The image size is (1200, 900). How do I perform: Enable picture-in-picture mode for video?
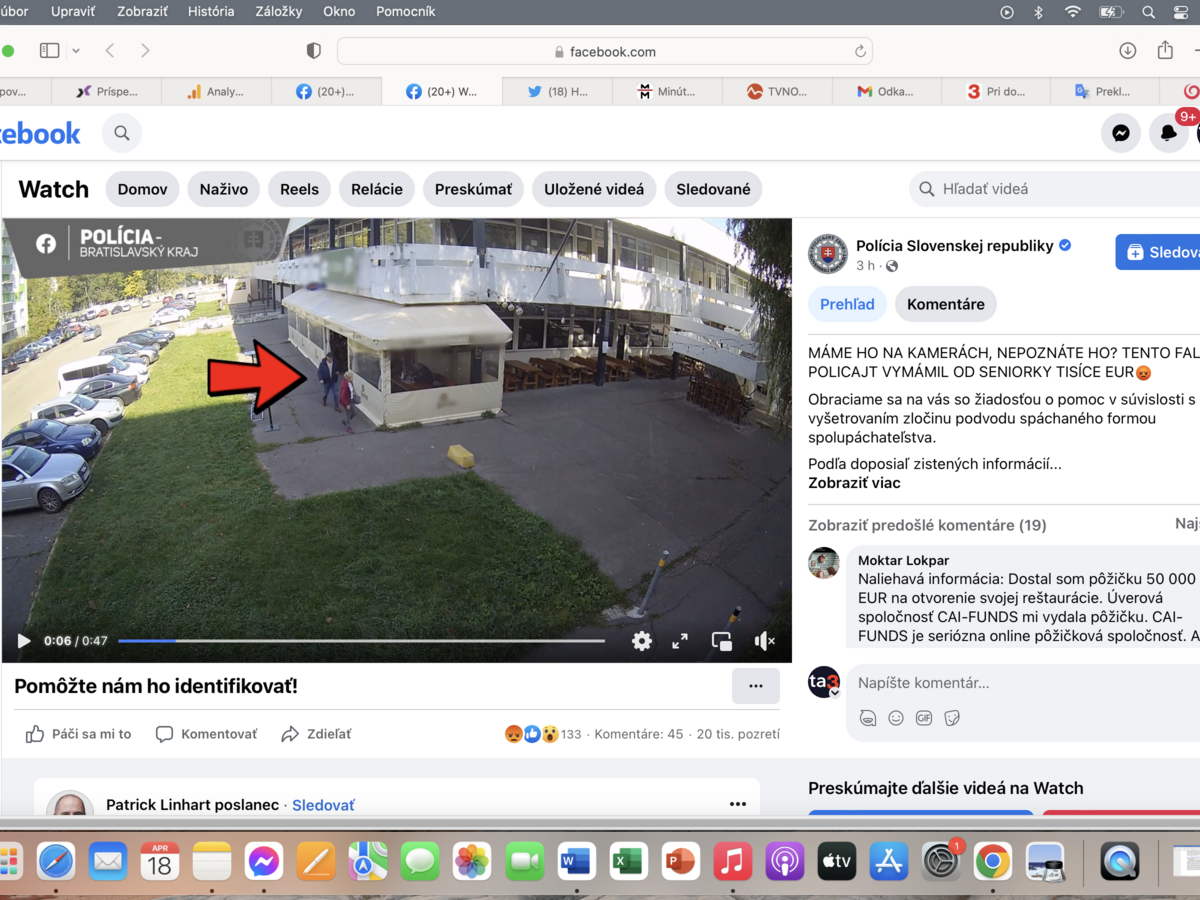click(721, 641)
